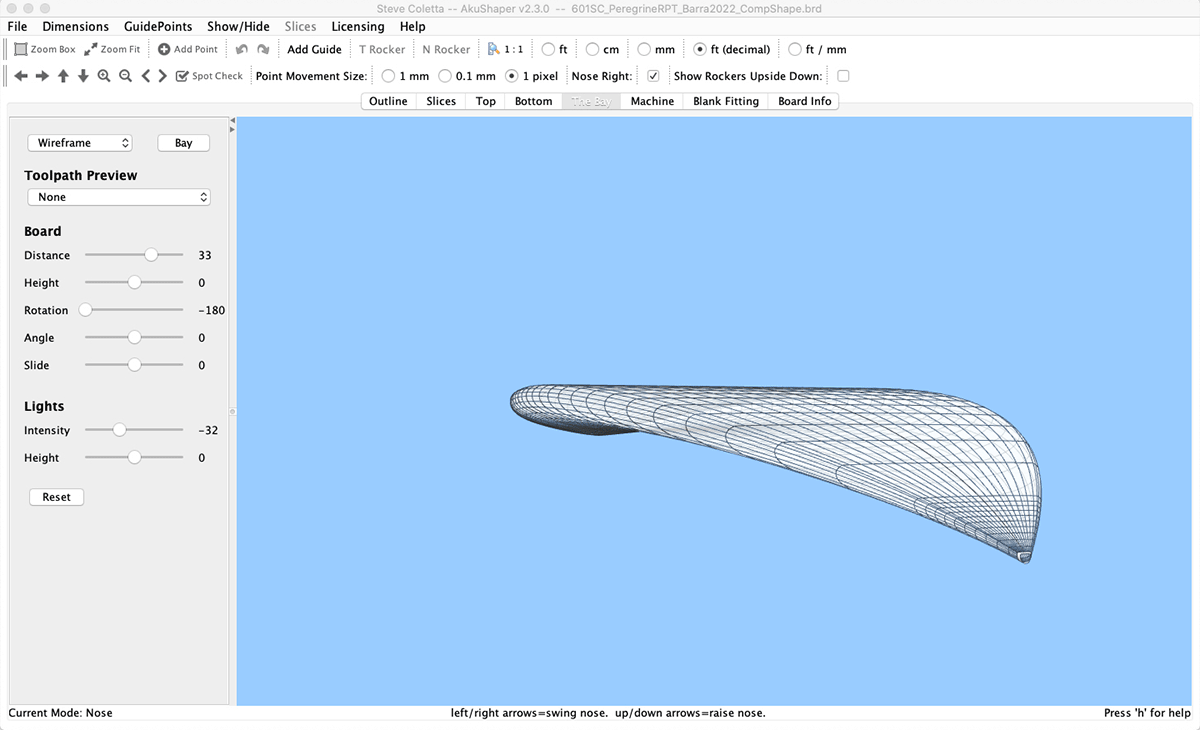Click the Board Height slider
The image size is (1200, 730).
click(134, 283)
